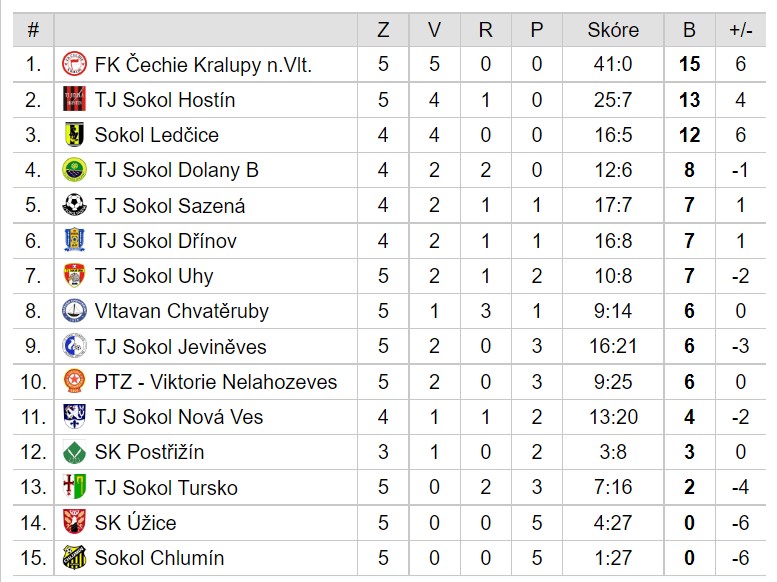This screenshot has width=777, height=582.
Task: Click the SK Úžice red crest
Action: click(x=74, y=522)
